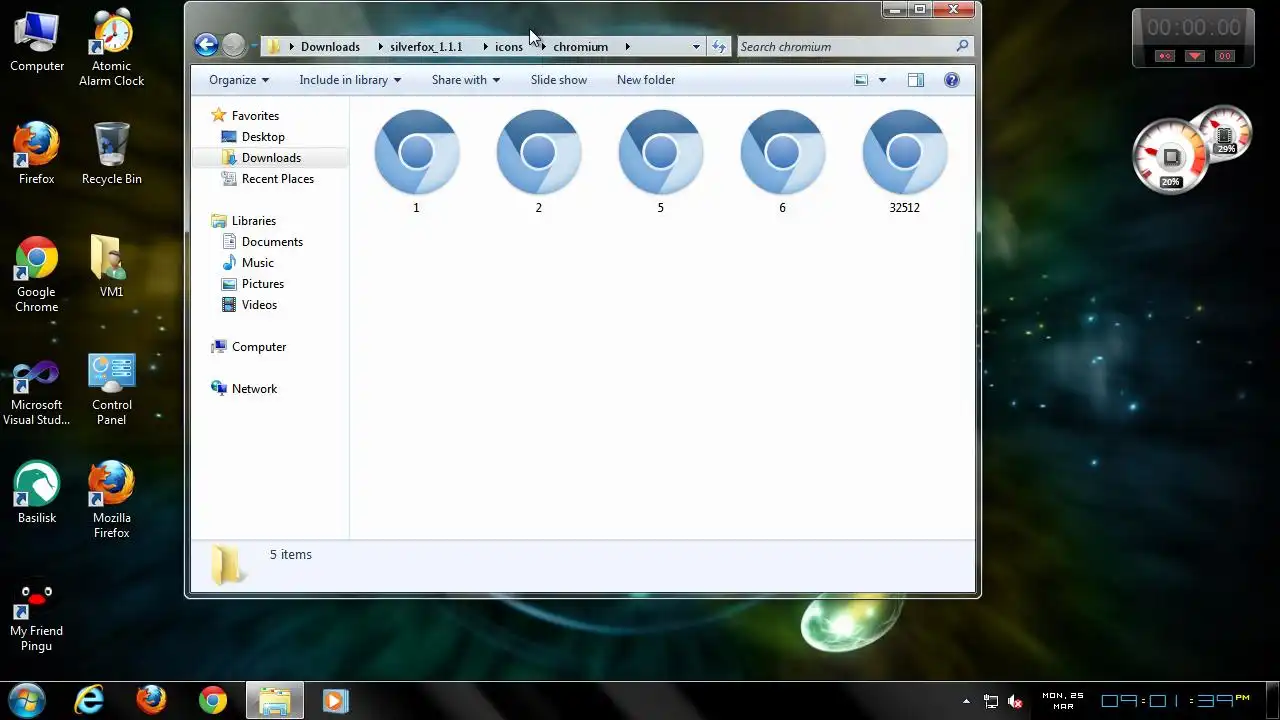Click the Google Chrome desktop icon

pos(37,273)
